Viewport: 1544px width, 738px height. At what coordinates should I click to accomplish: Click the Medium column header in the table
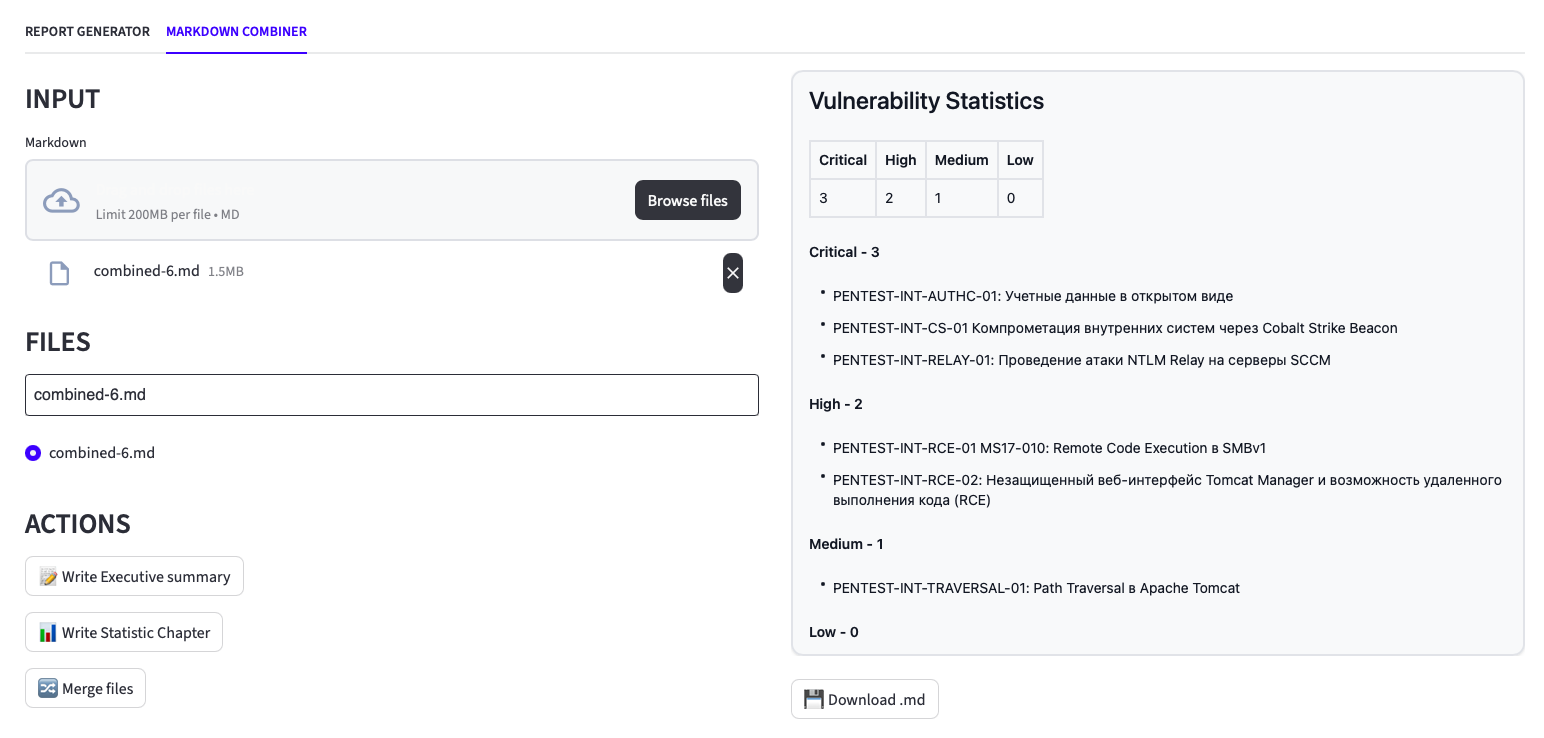pos(961,160)
